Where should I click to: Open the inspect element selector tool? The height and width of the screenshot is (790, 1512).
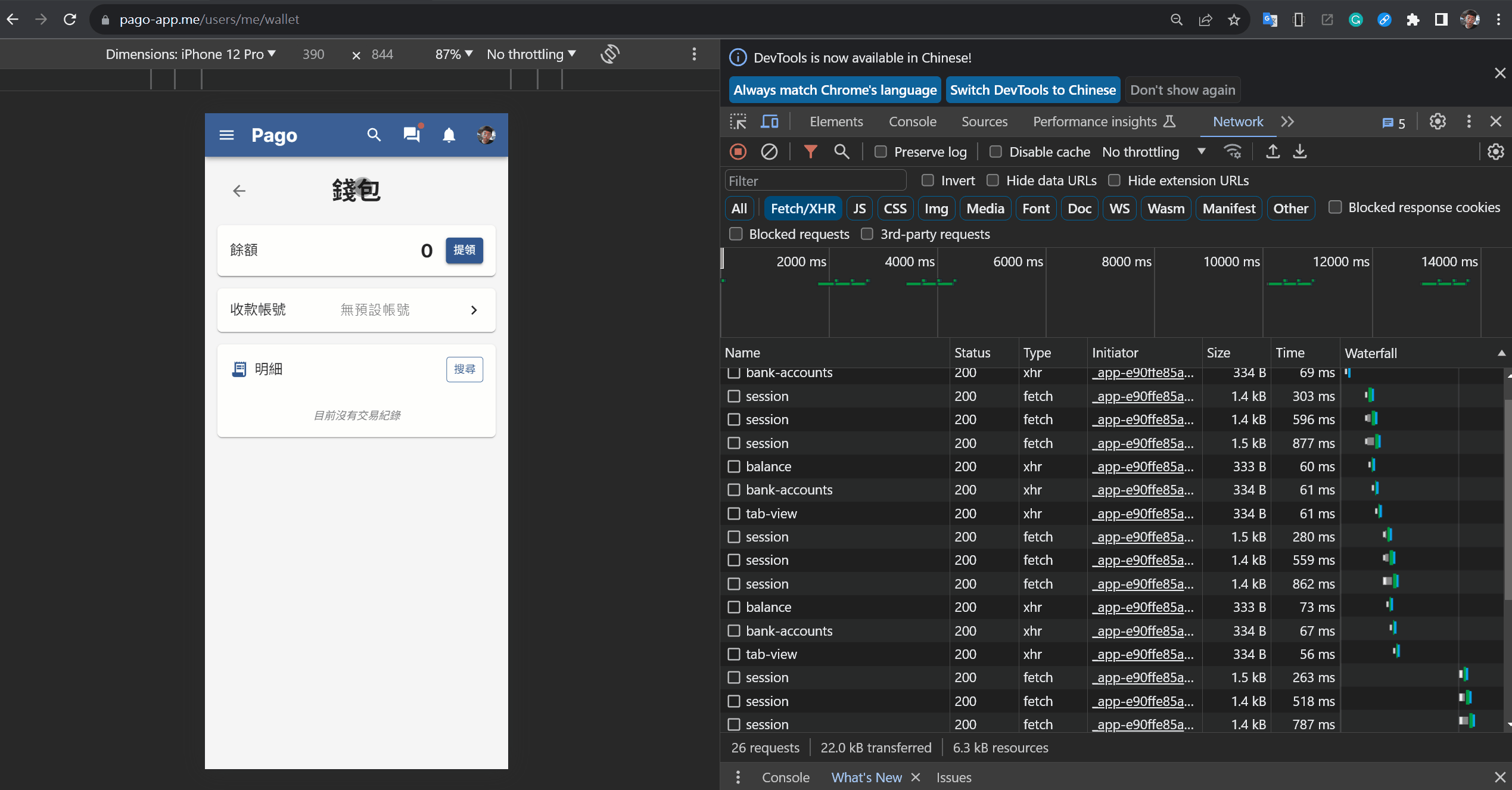click(738, 122)
